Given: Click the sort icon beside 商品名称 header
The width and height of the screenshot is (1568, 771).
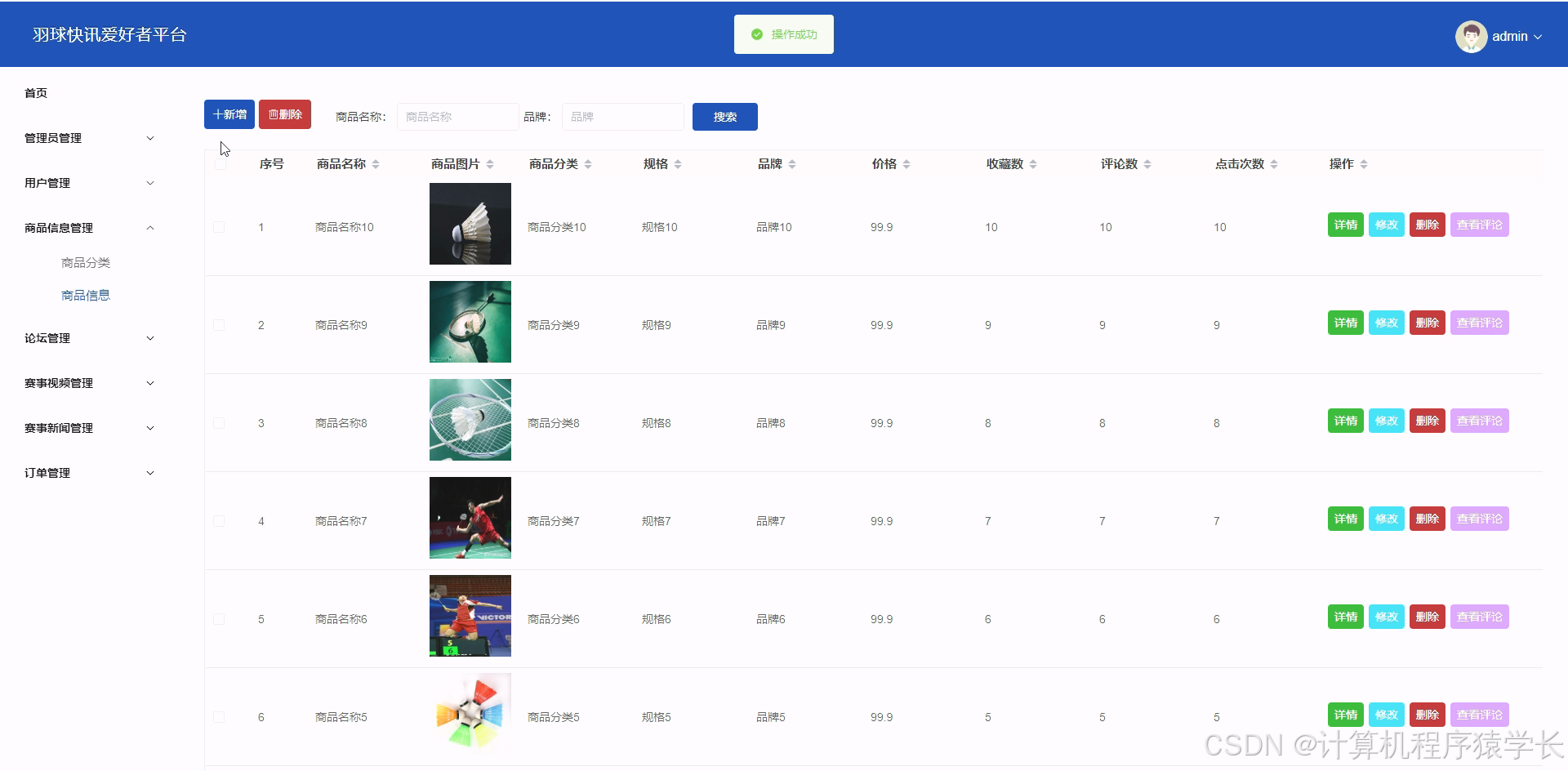Looking at the screenshot, I should point(375,163).
